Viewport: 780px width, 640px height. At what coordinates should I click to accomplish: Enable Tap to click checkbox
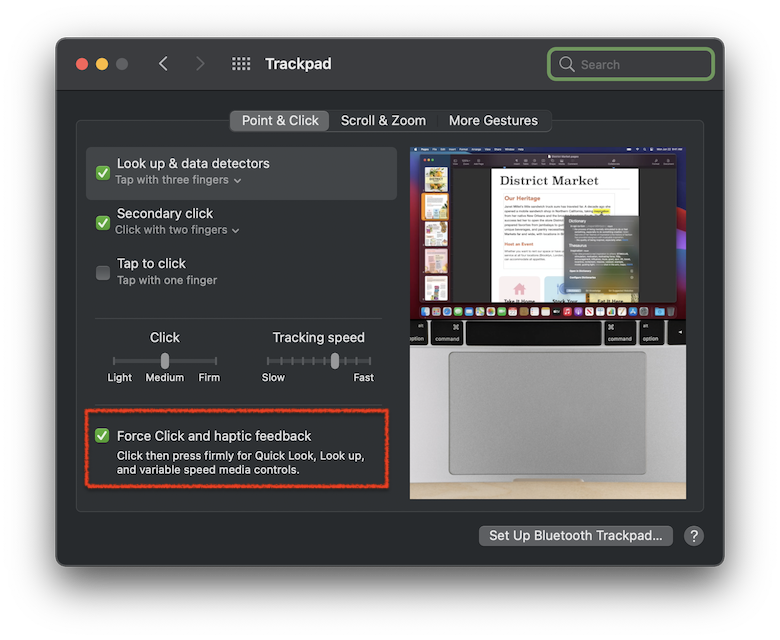(x=103, y=273)
